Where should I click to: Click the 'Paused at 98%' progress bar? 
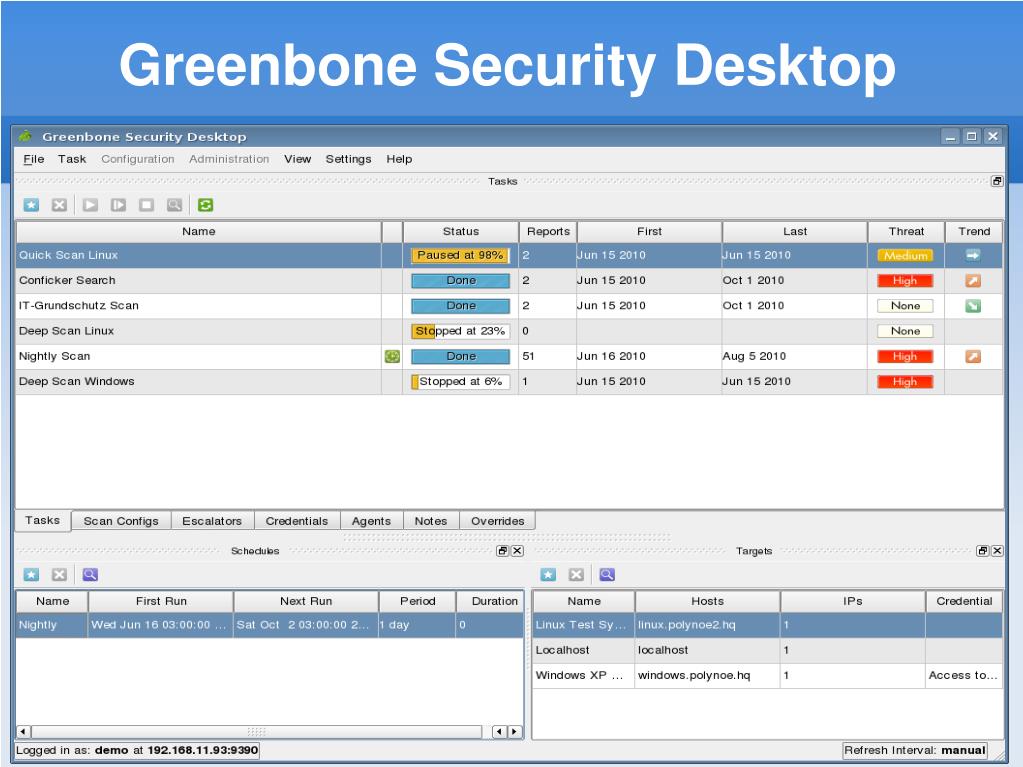tap(461, 256)
